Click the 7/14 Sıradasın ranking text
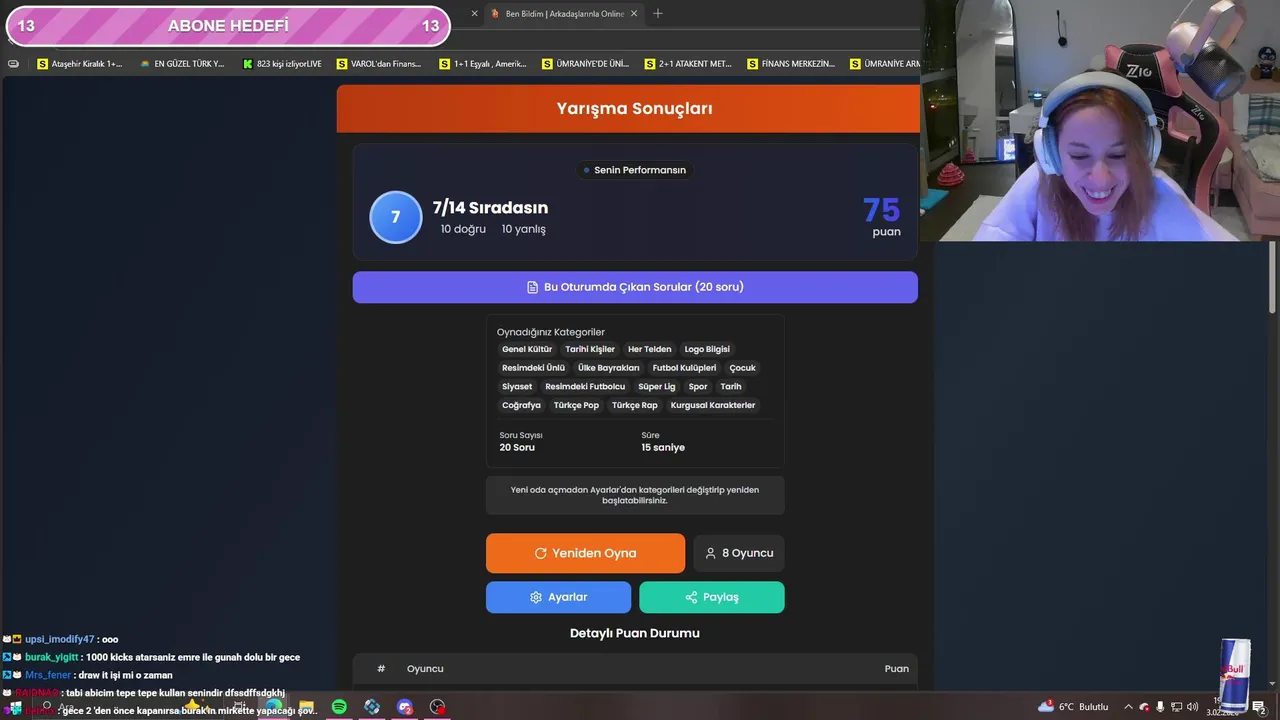The width and height of the screenshot is (1280, 720). click(490, 208)
